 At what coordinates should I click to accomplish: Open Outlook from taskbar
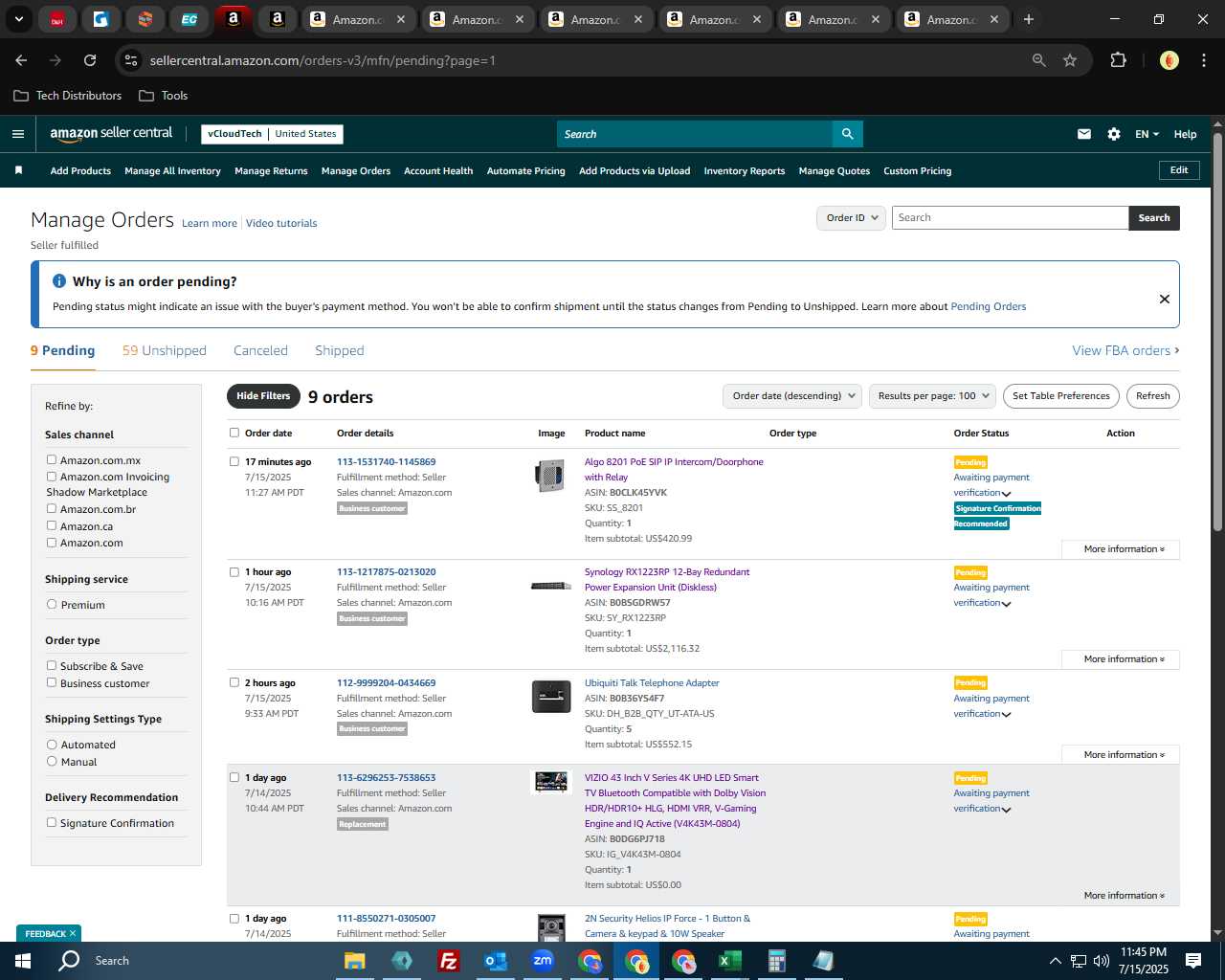(495, 961)
